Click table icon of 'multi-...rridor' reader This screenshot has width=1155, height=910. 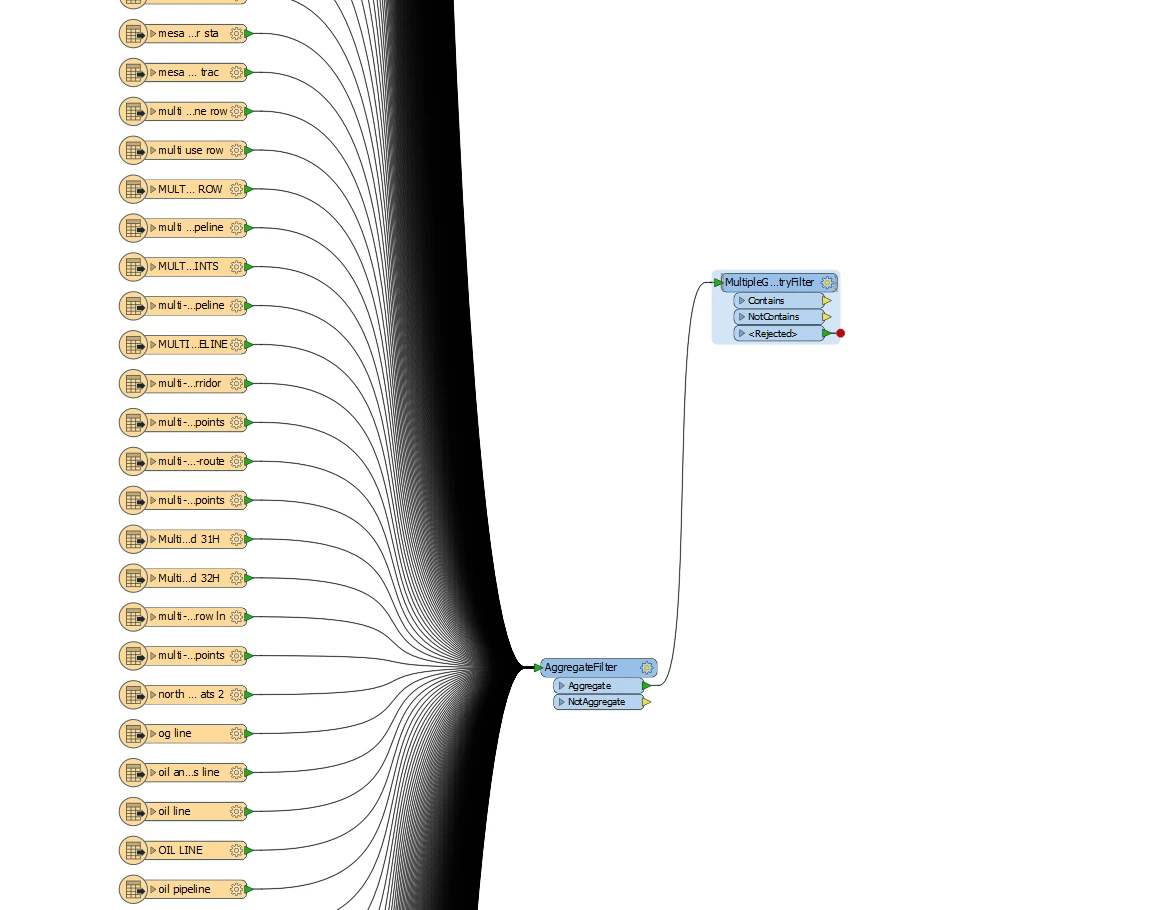click(134, 384)
